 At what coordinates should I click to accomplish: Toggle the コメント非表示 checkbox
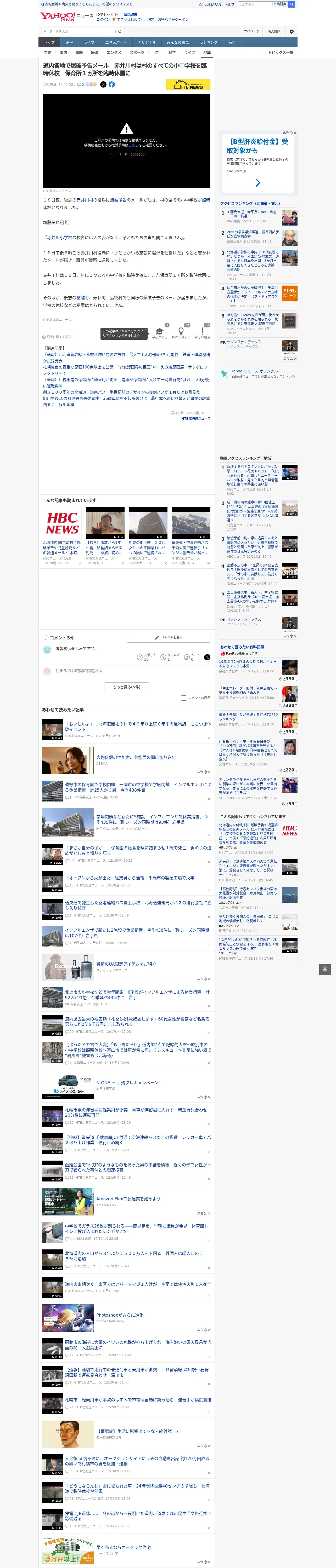tap(183, 698)
